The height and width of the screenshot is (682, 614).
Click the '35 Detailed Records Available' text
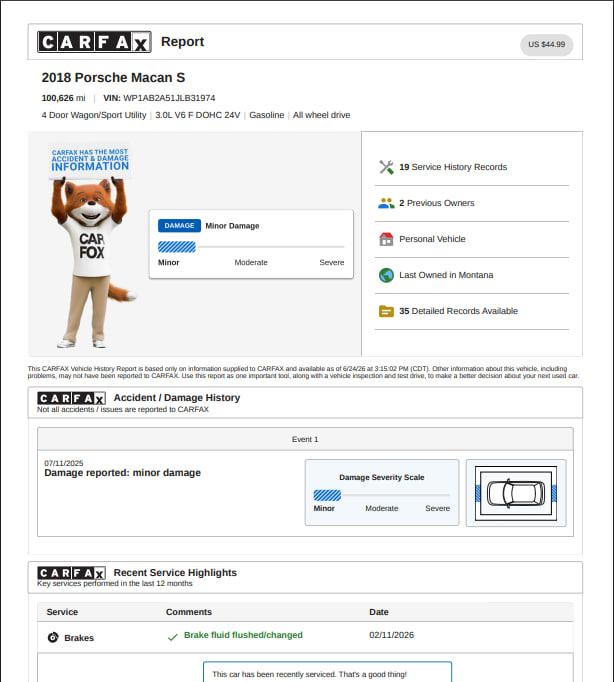click(458, 311)
